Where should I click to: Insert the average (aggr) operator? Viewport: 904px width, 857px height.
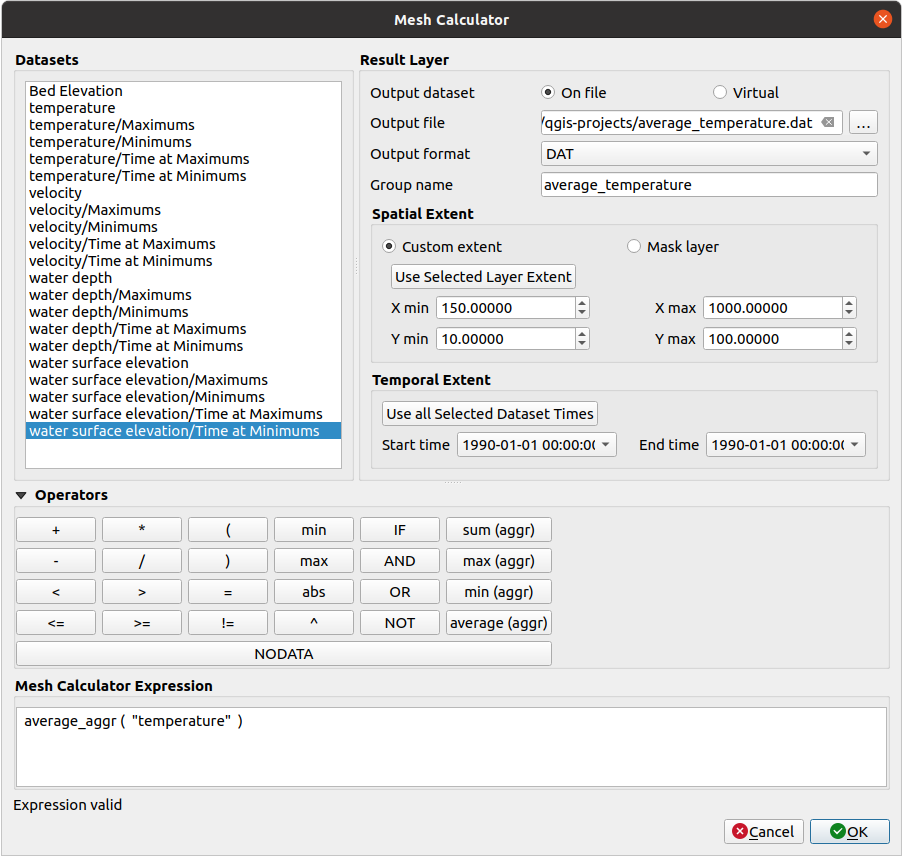point(498,622)
